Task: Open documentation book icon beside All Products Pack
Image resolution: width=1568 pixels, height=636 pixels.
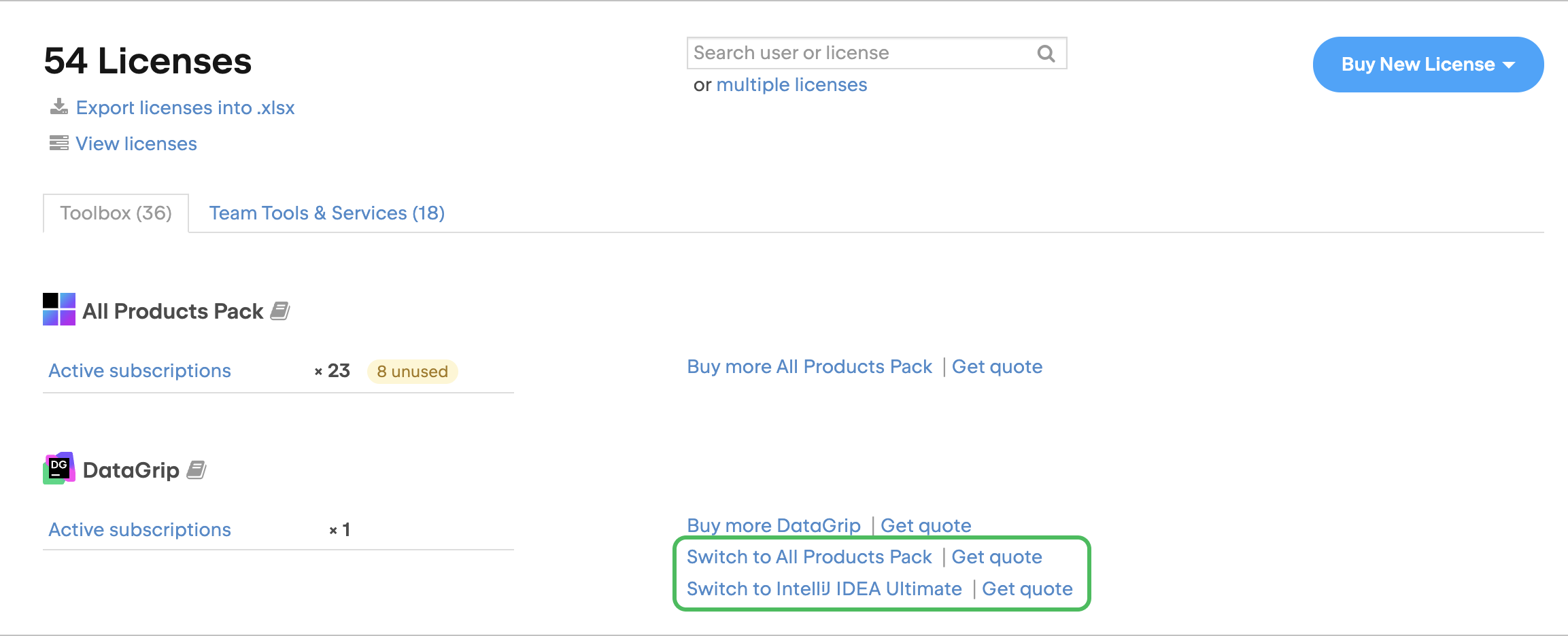Action: tap(280, 311)
